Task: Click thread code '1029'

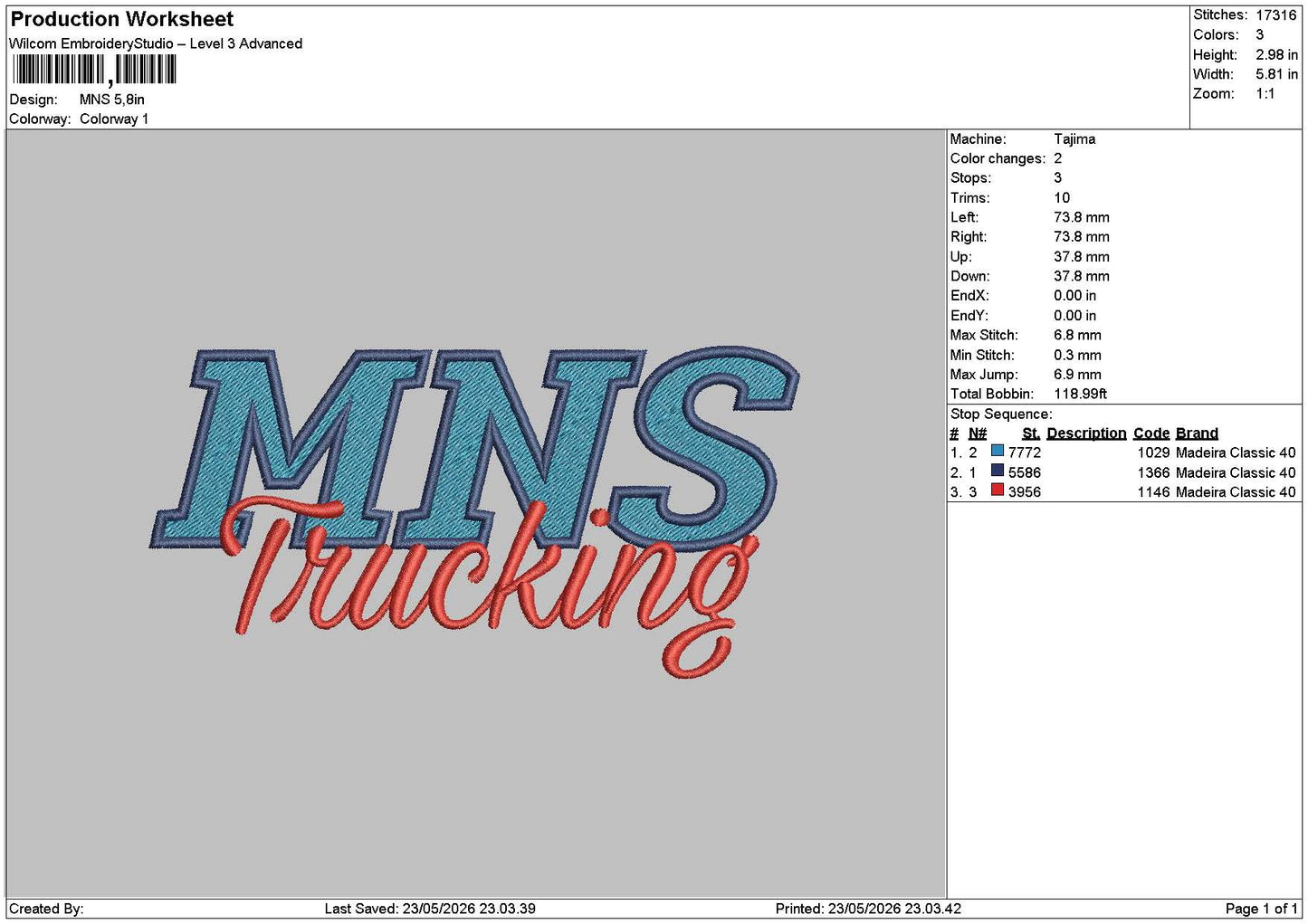Action: 1154,452
